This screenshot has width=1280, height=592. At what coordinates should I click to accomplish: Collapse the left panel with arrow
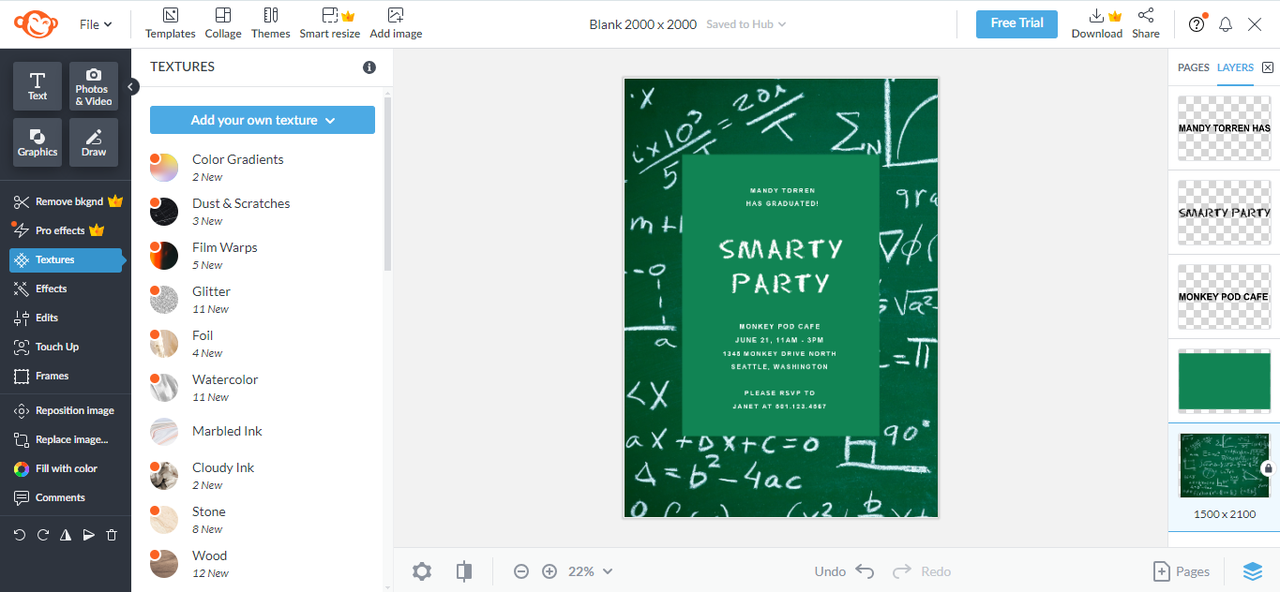pyautogui.click(x=131, y=87)
